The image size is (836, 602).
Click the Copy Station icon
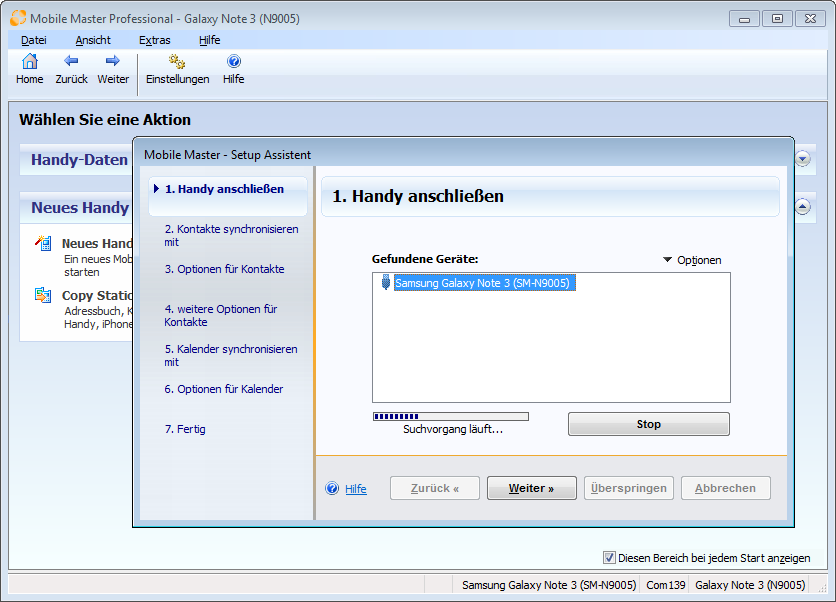click(43, 295)
